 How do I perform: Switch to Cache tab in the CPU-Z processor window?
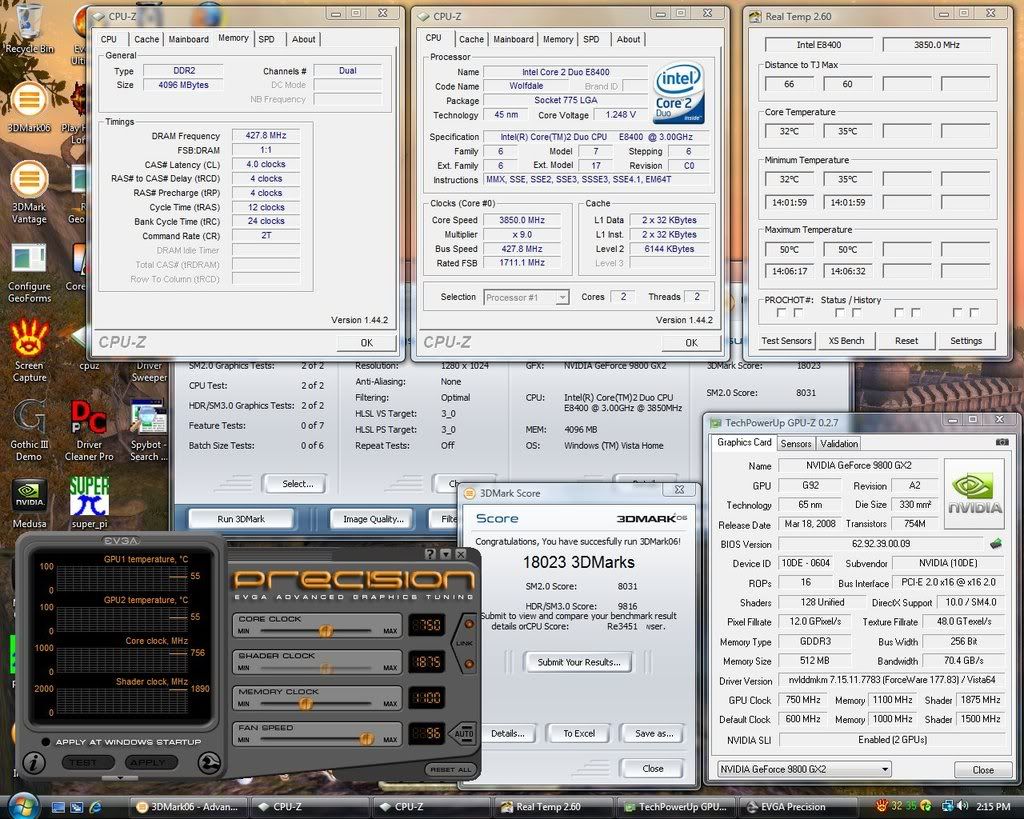click(x=471, y=39)
